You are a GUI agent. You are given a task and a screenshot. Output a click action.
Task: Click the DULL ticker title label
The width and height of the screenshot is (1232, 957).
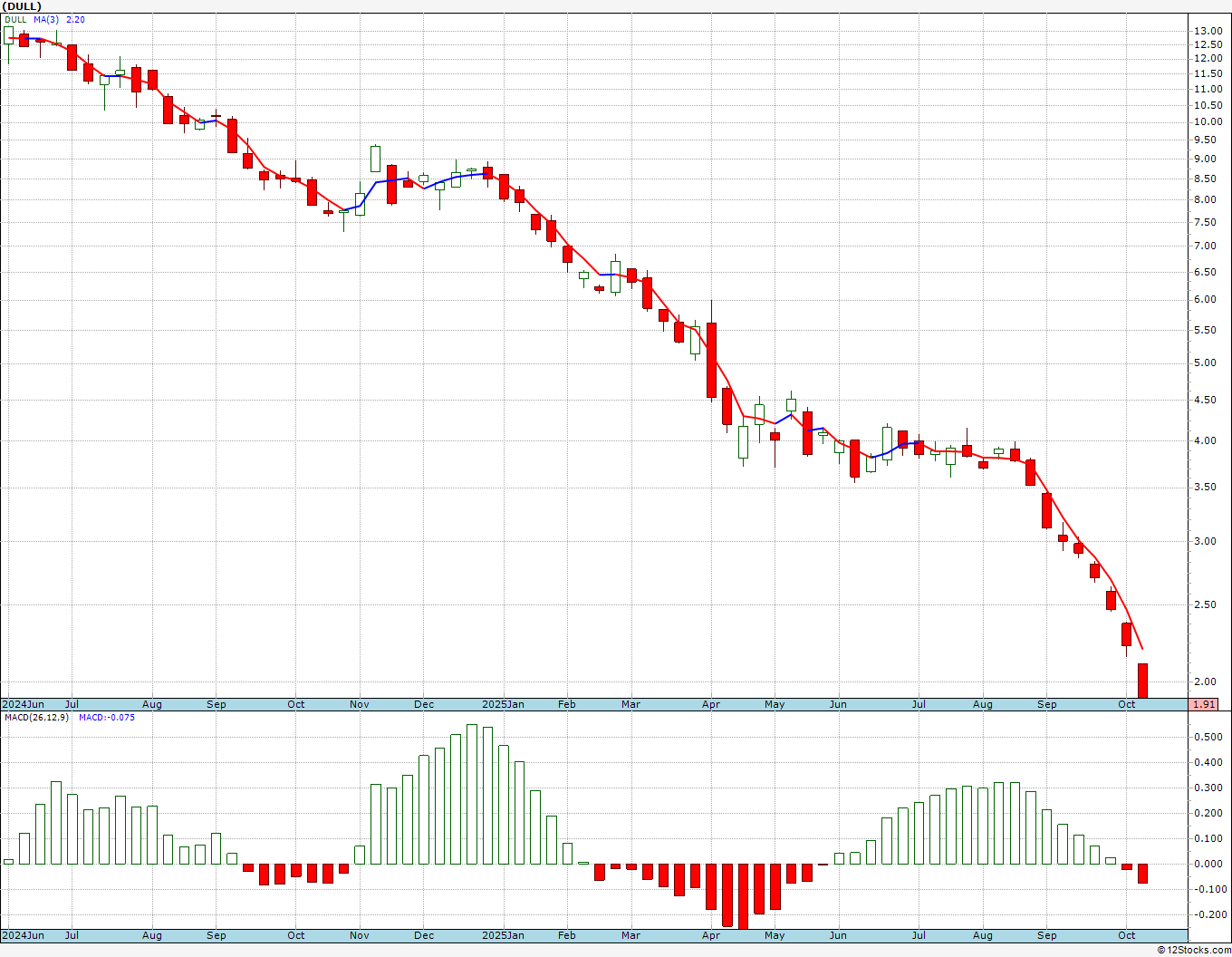coord(21,6)
